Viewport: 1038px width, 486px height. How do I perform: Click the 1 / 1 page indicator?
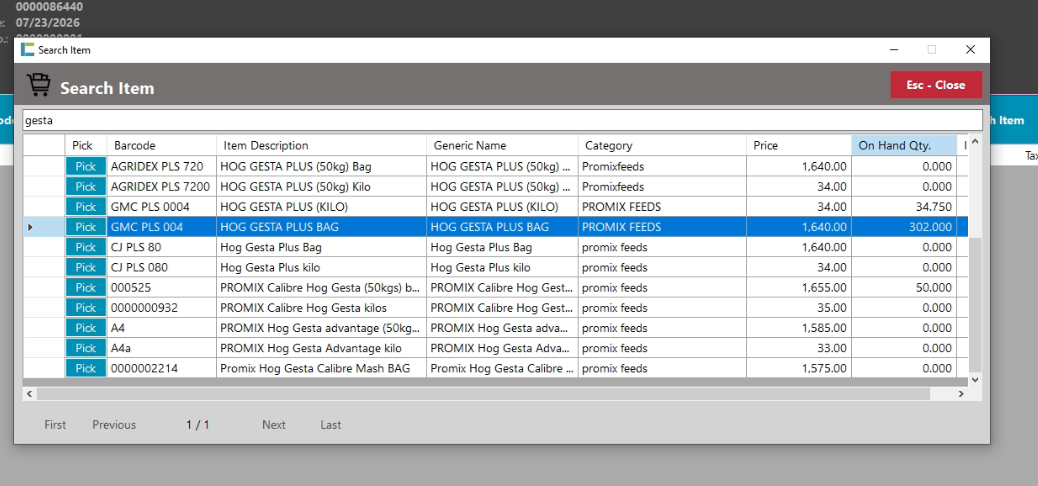coord(197,425)
